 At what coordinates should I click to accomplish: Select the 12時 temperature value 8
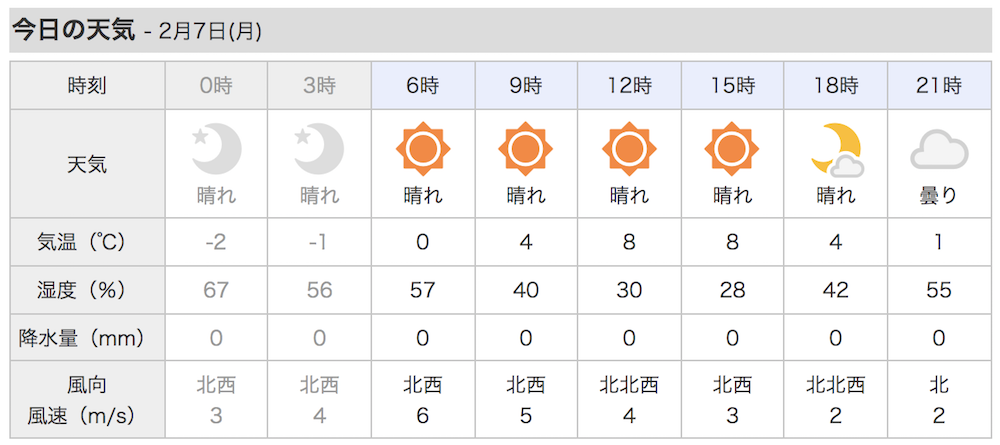pyautogui.click(x=629, y=242)
